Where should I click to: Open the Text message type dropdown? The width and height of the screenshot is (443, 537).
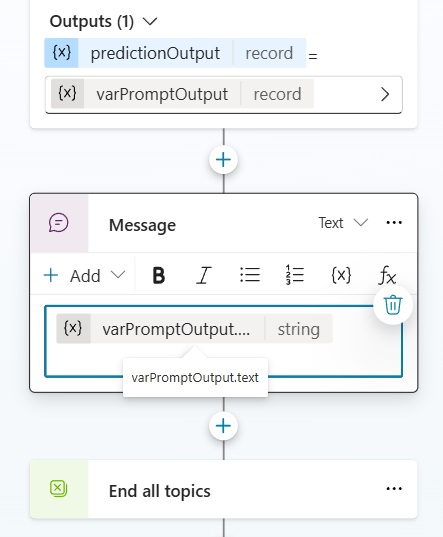point(343,223)
